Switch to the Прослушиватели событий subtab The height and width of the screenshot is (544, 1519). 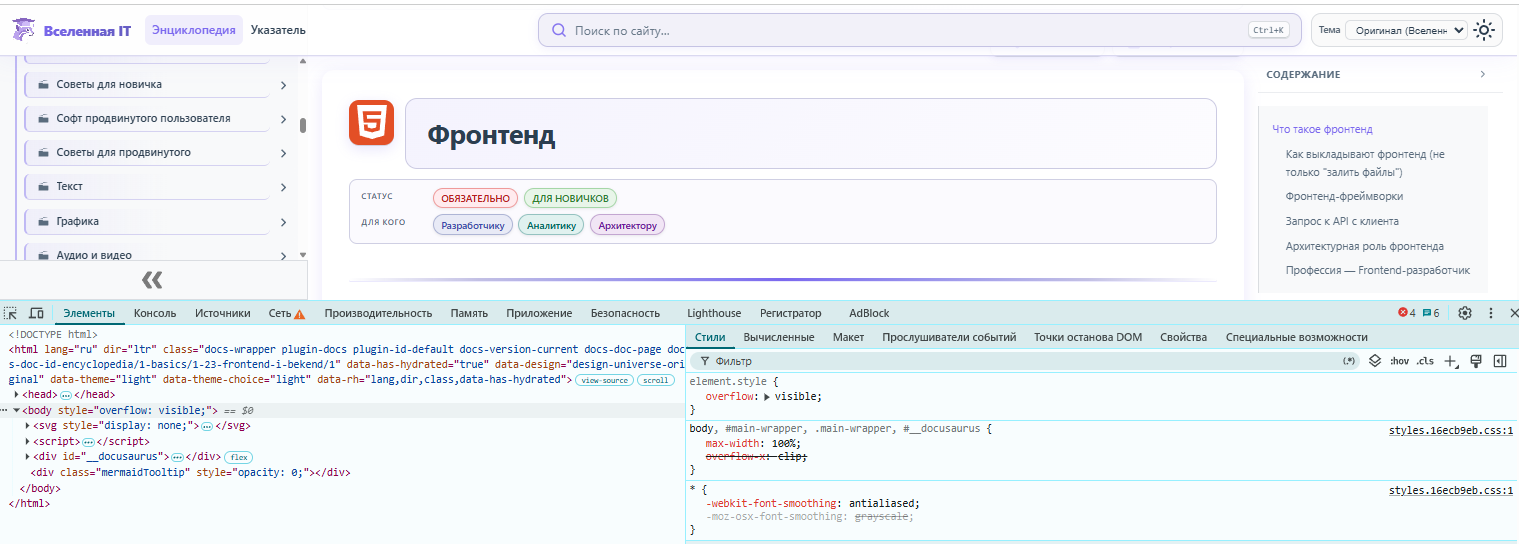pyautogui.click(x=949, y=337)
